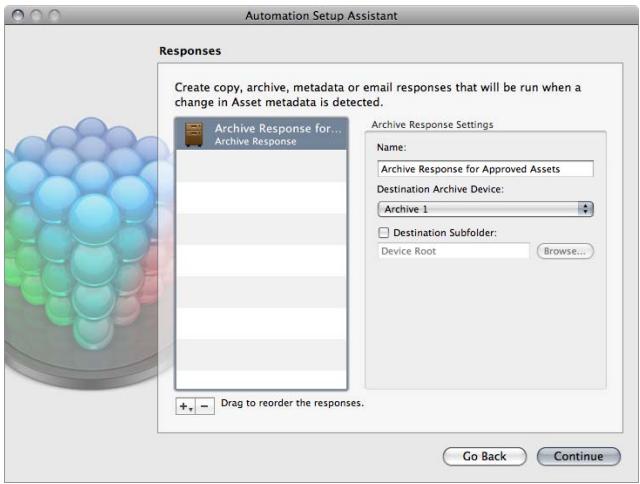
Task: Enable the Destination Subfolder checkbox
Action: (384, 233)
